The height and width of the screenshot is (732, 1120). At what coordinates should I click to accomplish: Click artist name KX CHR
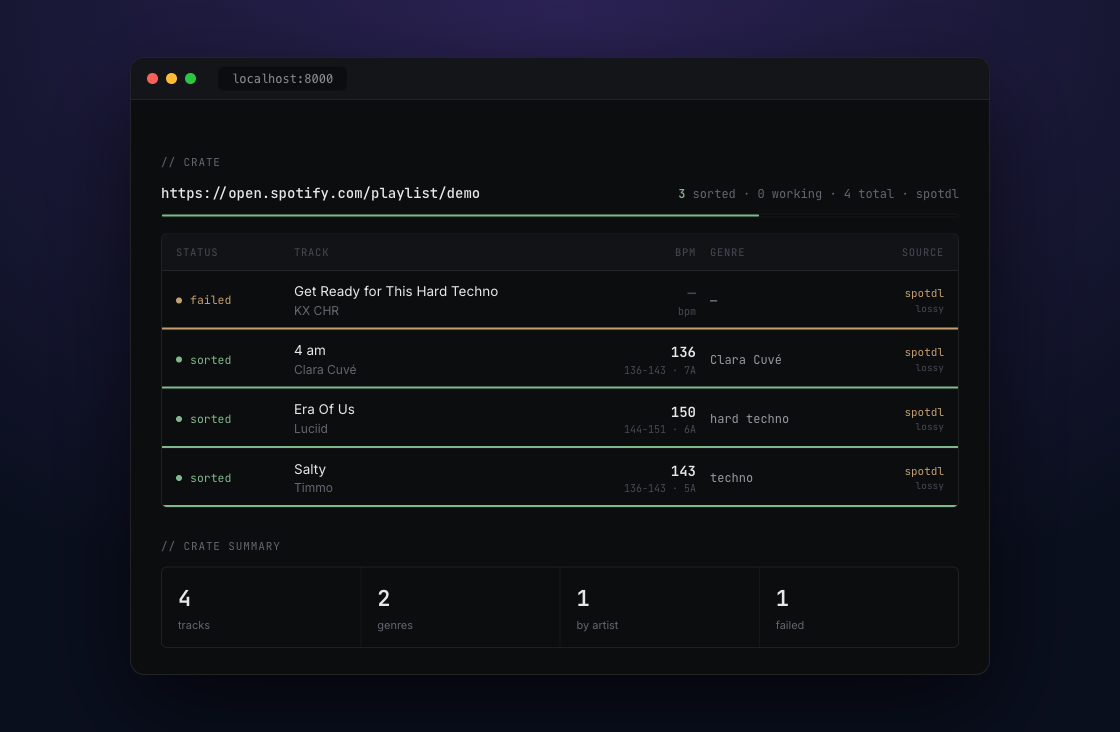316,311
